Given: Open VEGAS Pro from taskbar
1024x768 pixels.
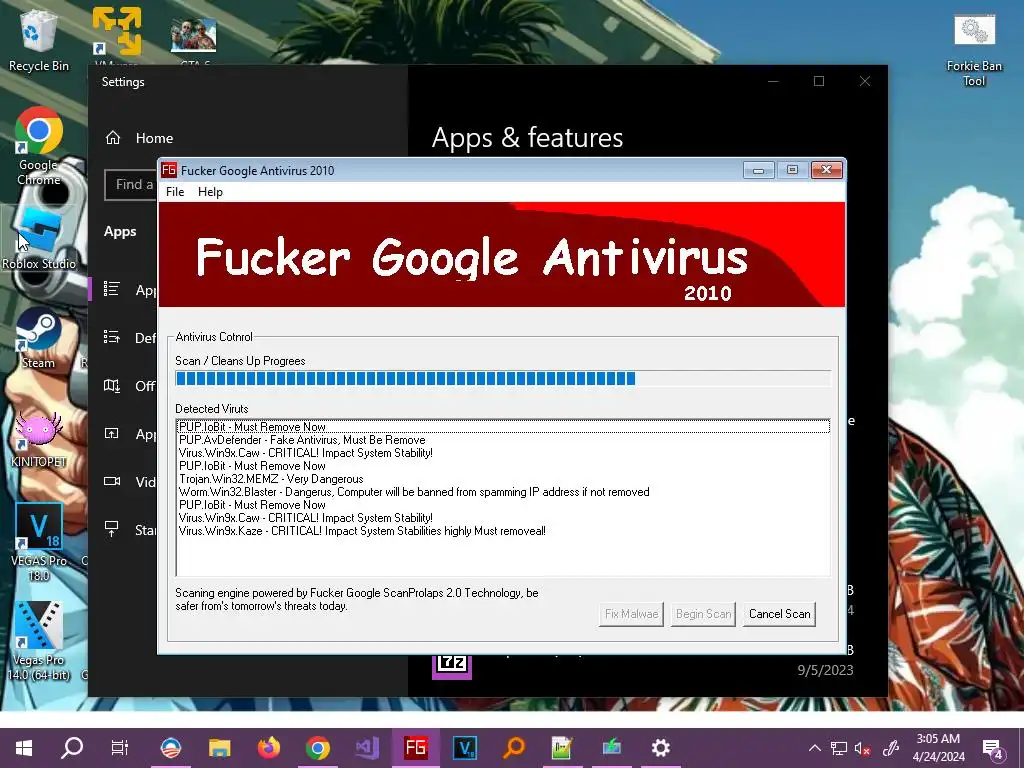Looking at the screenshot, I should click(x=464, y=748).
